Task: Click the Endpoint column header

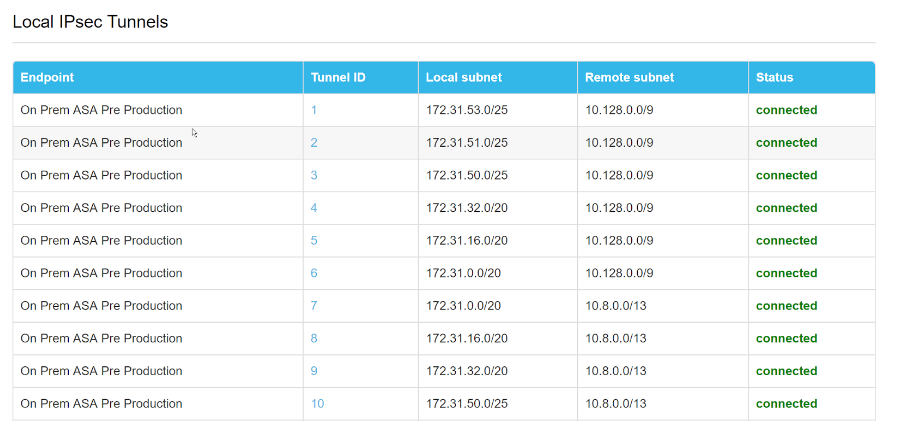Action: 47,78
